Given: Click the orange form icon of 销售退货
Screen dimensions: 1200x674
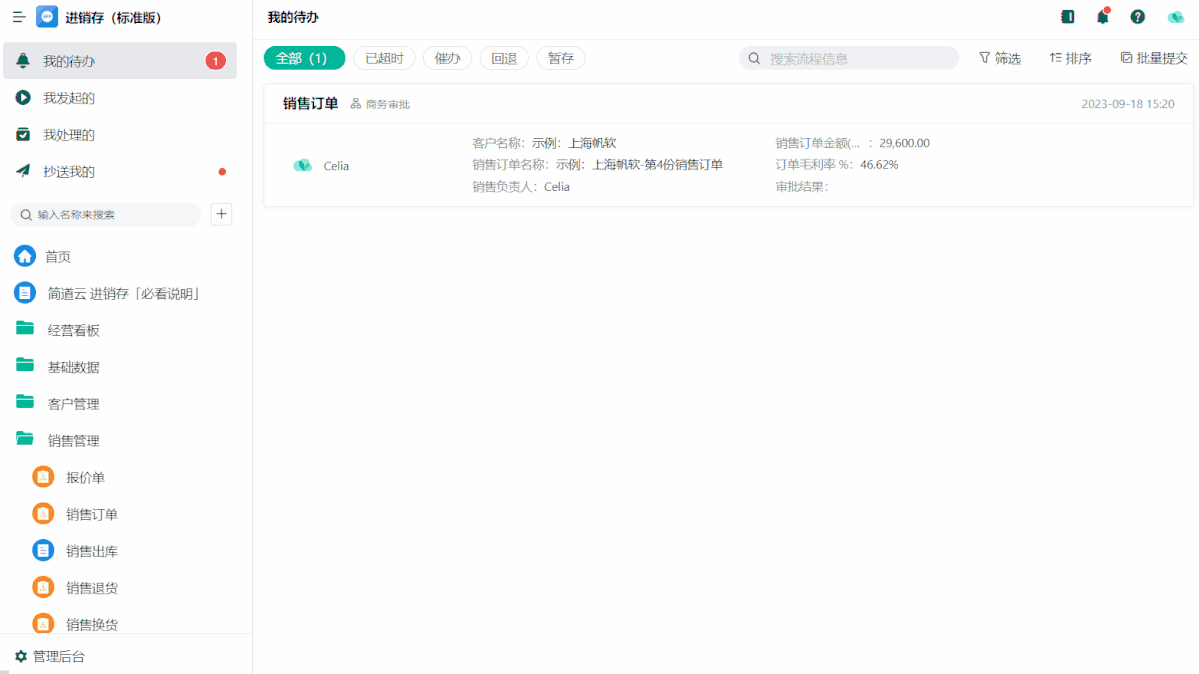Looking at the screenshot, I should [43, 587].
